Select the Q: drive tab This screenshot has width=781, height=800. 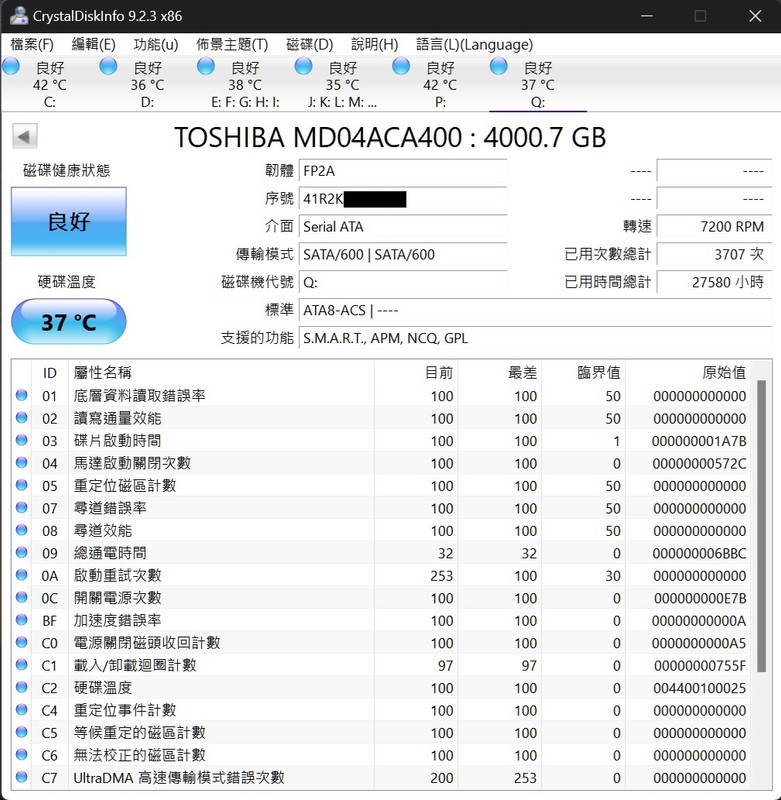(538, 84)
